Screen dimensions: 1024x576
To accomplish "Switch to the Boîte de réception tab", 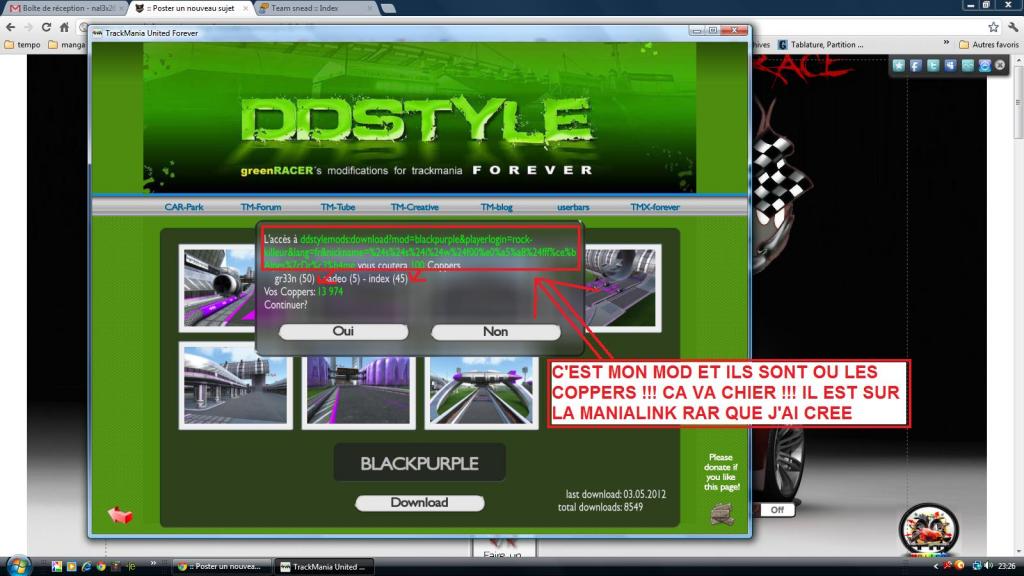I will point(63,8).
